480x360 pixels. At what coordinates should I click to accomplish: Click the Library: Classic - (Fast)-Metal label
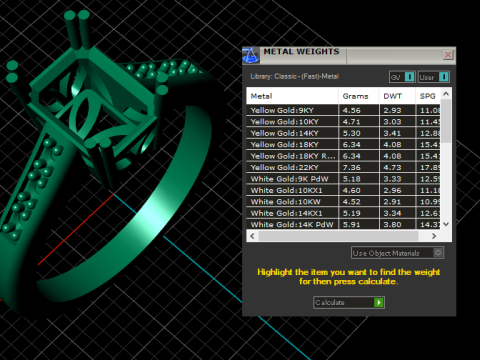coord(294,76)
